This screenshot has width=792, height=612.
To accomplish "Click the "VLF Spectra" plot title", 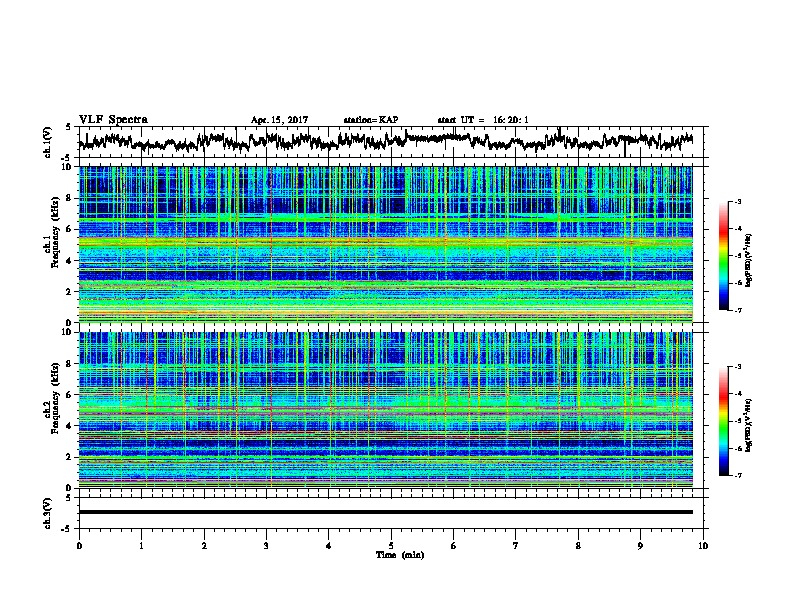I will (113, 120).
